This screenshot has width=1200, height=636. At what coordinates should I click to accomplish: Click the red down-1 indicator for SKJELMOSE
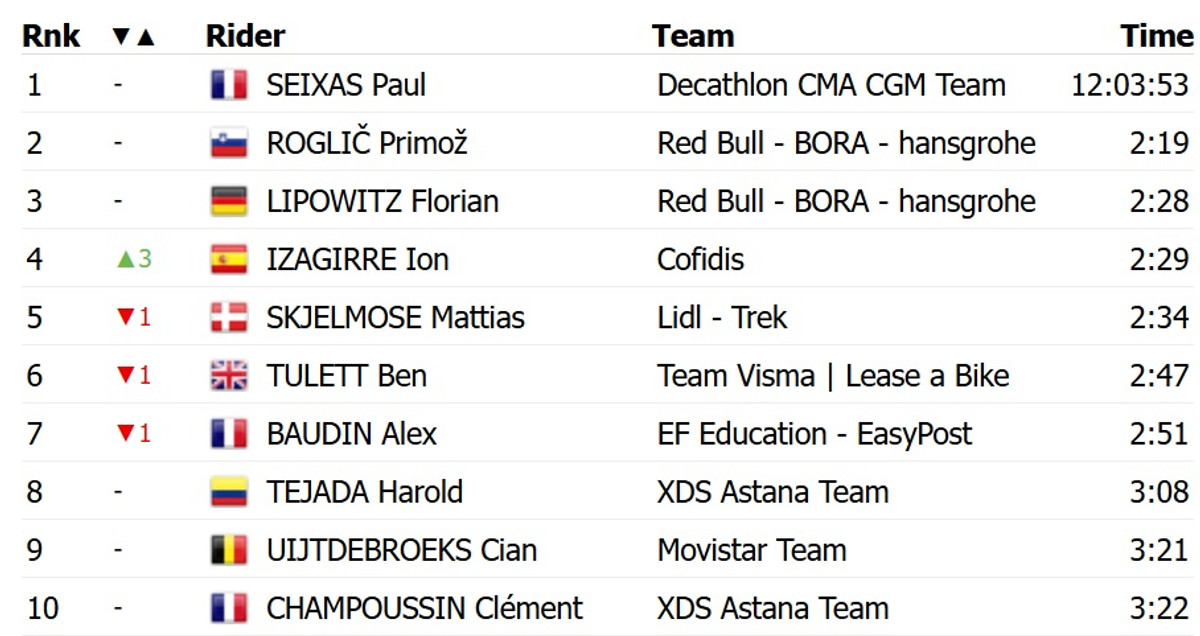pos(134,318)
